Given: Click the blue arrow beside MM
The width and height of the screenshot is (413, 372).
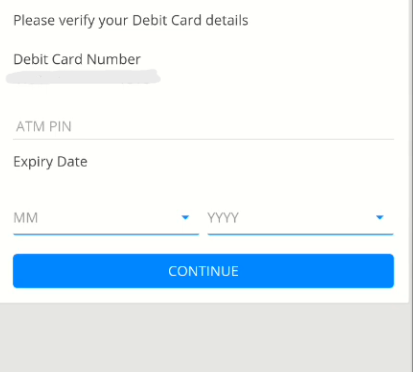Looking at the screenshot, I should pyautogui.click(x=185, y=217).
